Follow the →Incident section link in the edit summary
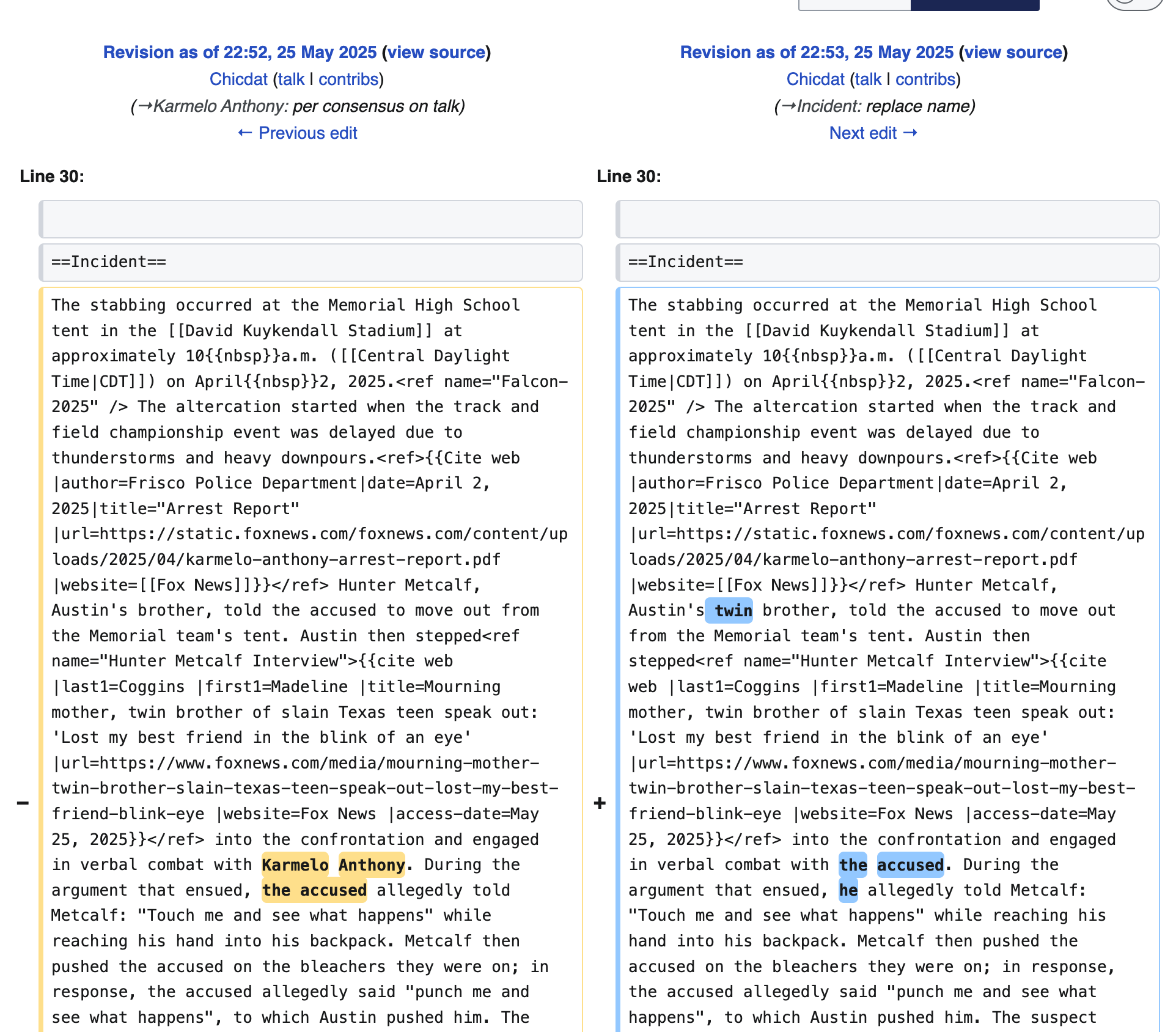 (x=820, y=106)
